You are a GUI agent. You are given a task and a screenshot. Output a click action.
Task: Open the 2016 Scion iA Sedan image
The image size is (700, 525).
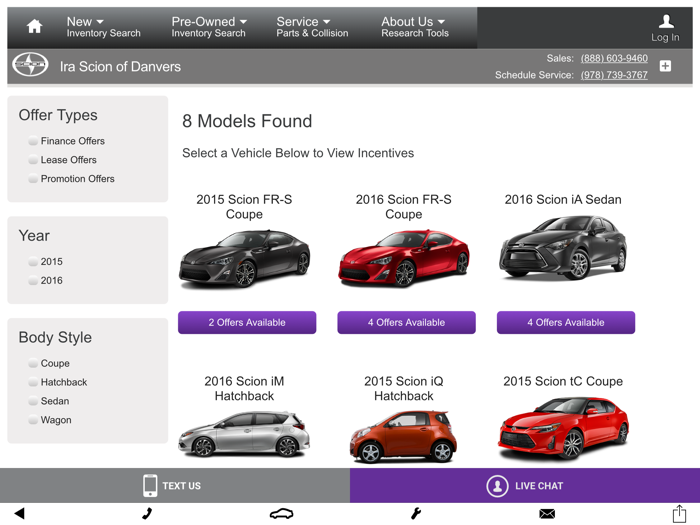(563, 248)
